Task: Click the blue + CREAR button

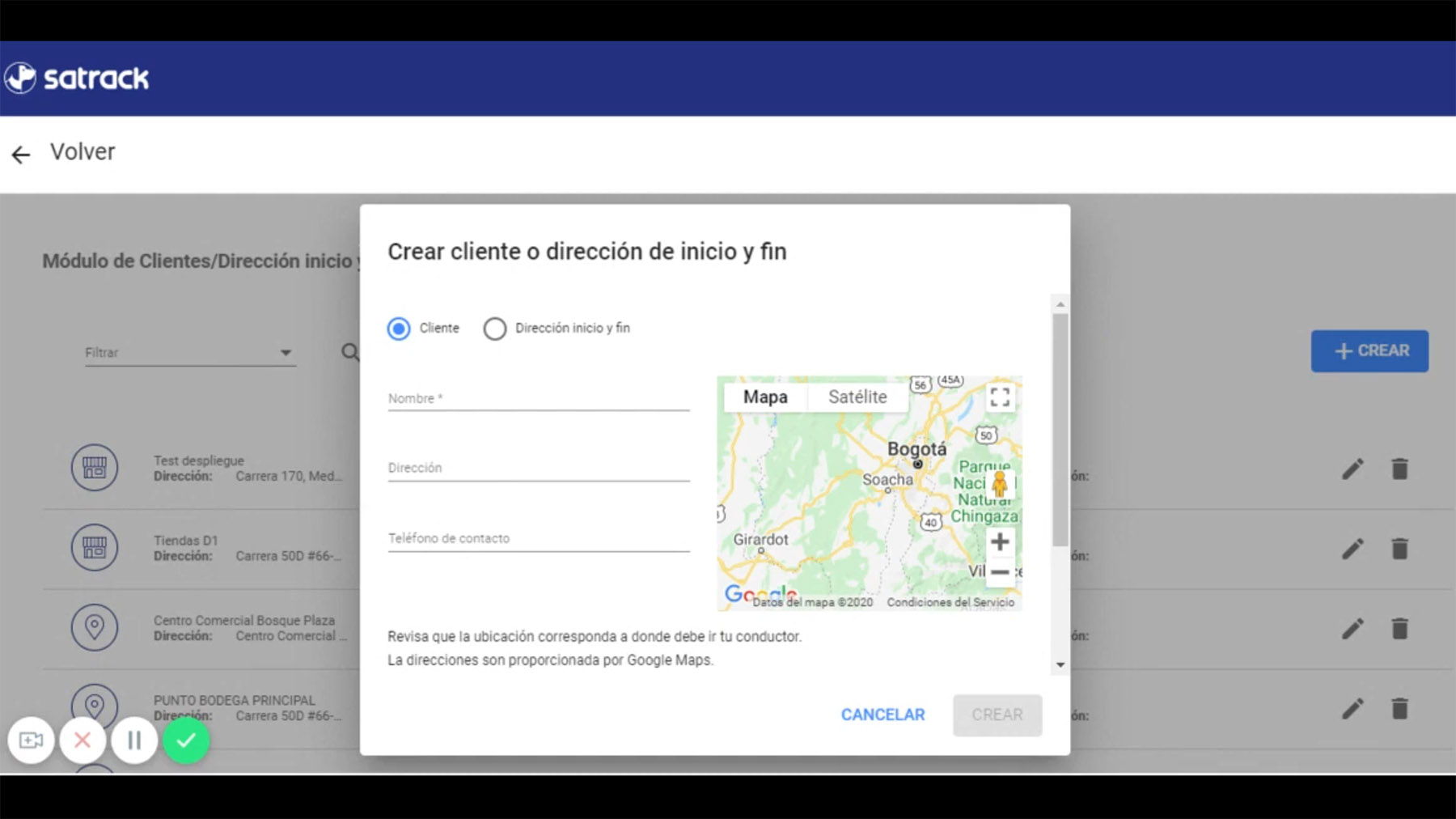Action: (x=1369, y=351)
